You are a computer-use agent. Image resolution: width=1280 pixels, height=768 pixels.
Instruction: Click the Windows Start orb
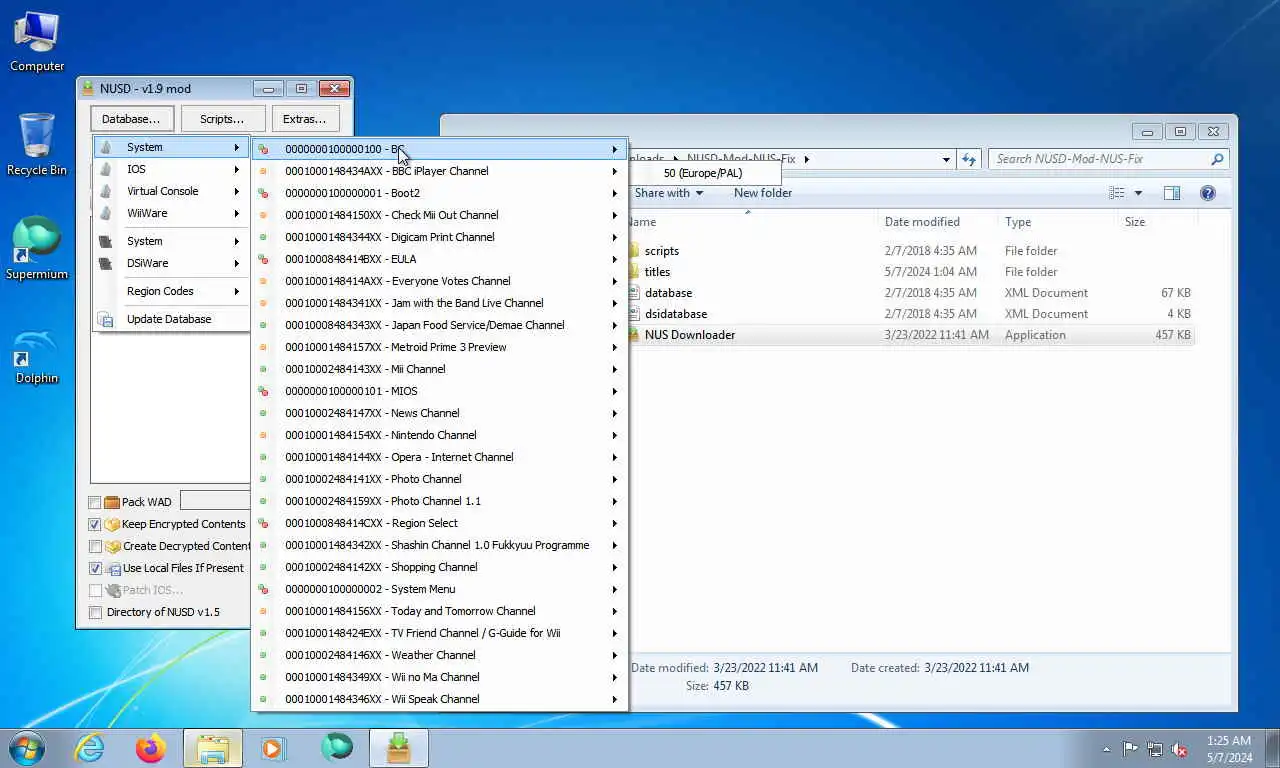[26, 748]
